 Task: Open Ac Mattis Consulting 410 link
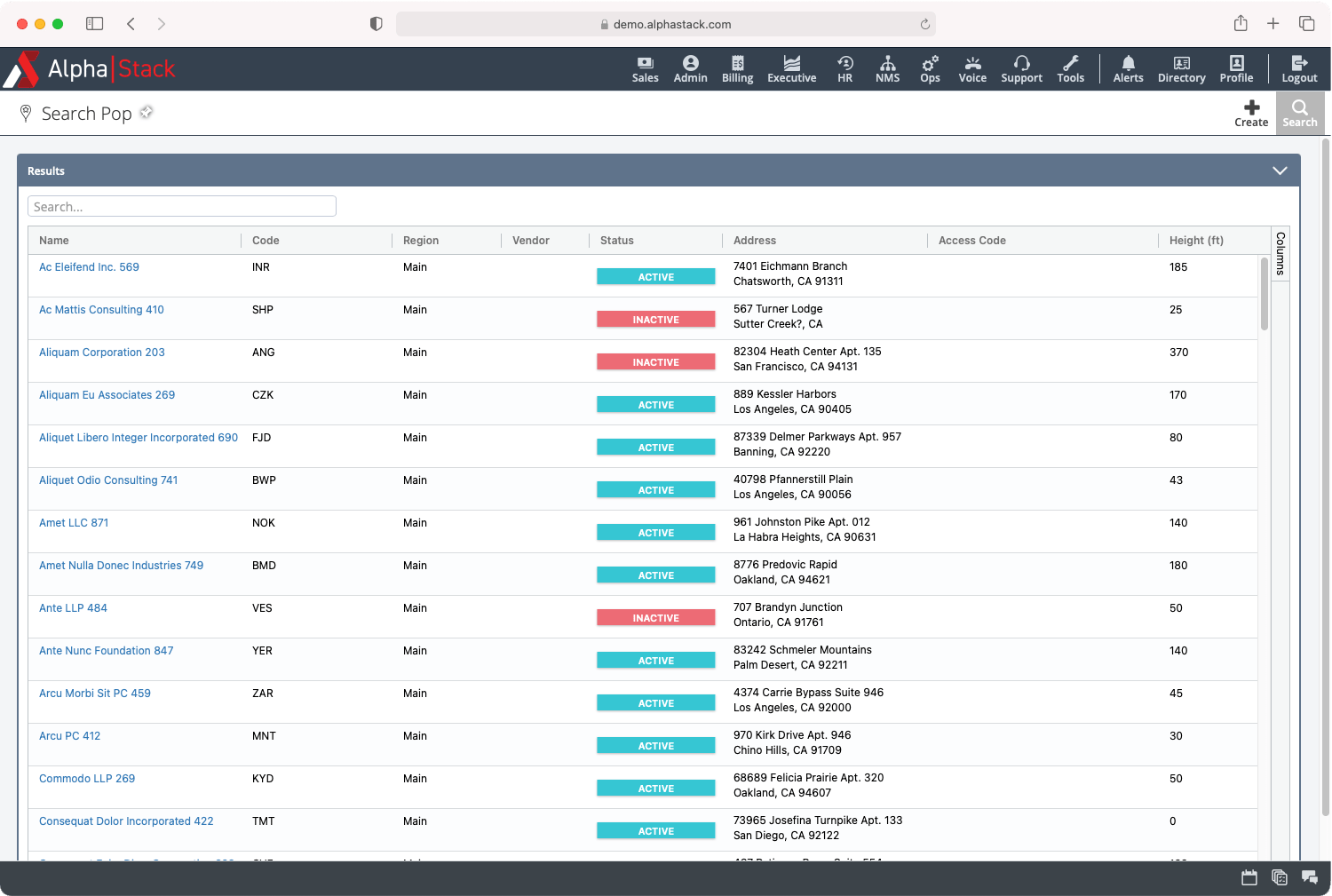[101, 310]
